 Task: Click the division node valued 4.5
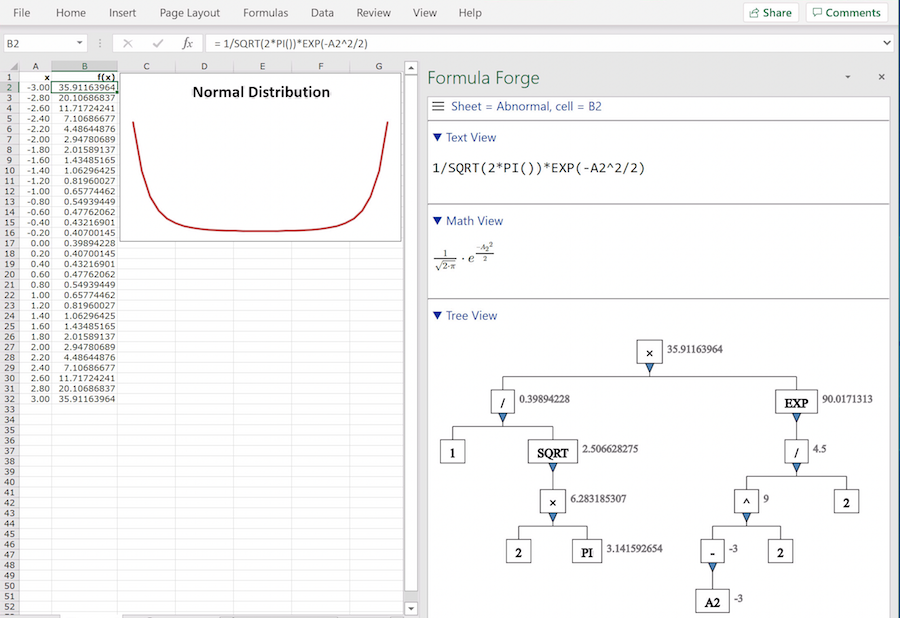(x=796, y=452)
